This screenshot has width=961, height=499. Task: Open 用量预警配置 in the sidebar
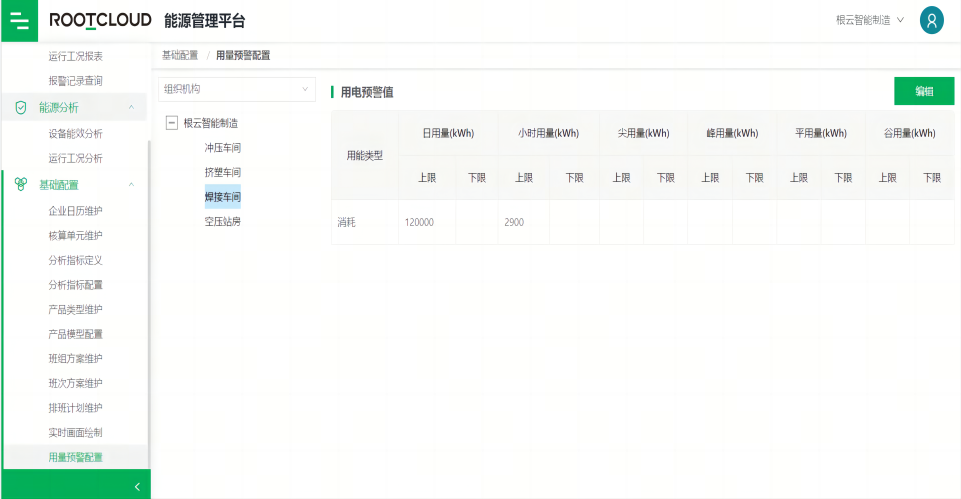tap(75, 458)
